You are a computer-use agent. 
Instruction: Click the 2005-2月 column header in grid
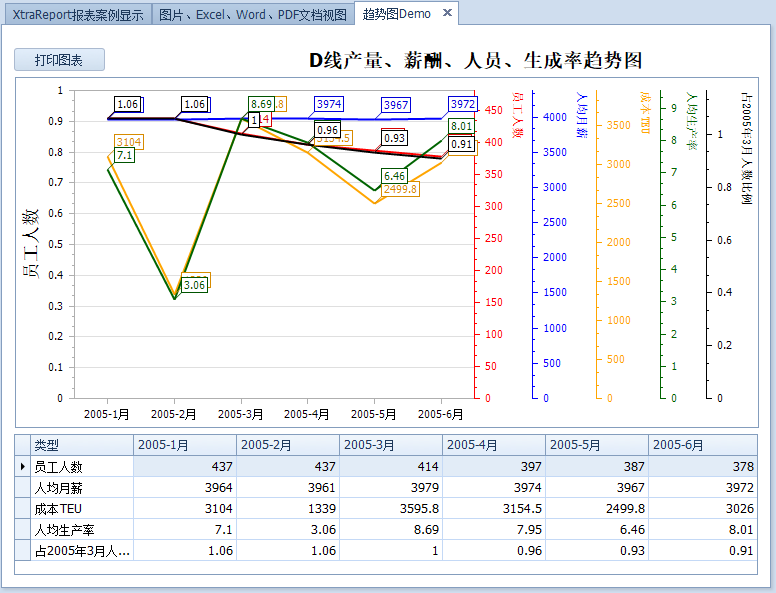288,445
